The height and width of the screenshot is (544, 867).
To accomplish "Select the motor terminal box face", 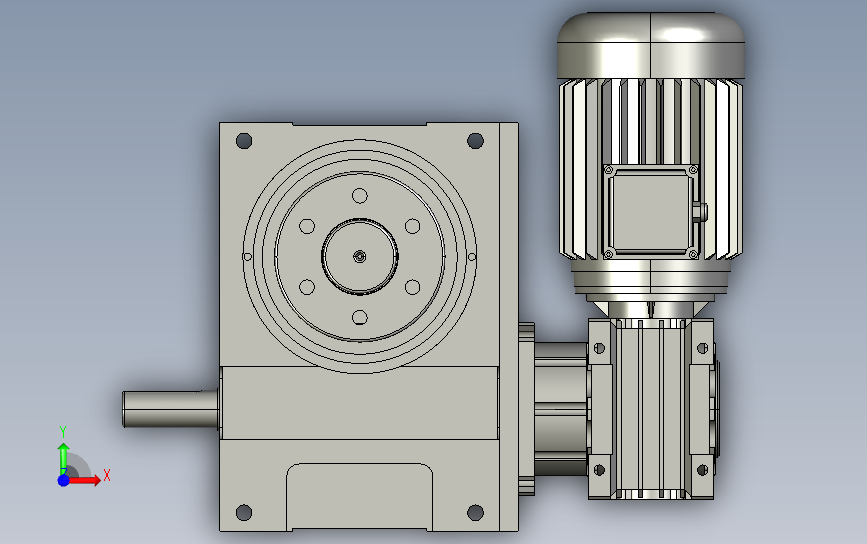I will pos(650,211).
